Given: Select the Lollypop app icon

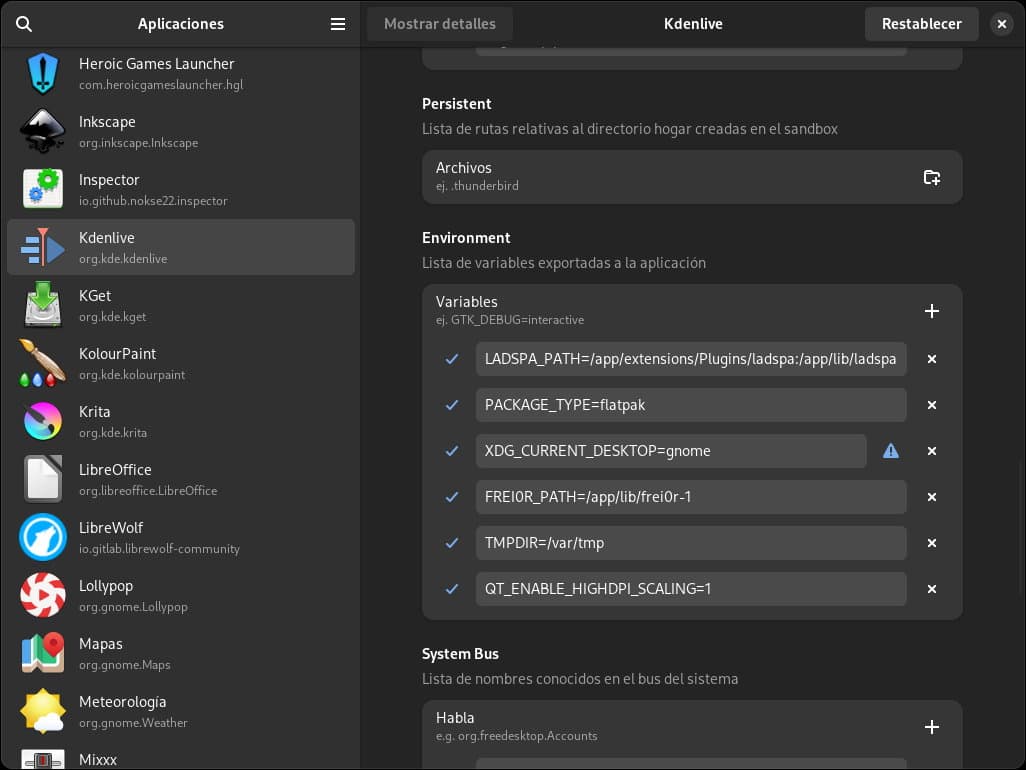Looking at the screenshot, I should click(x=43, y=595).
